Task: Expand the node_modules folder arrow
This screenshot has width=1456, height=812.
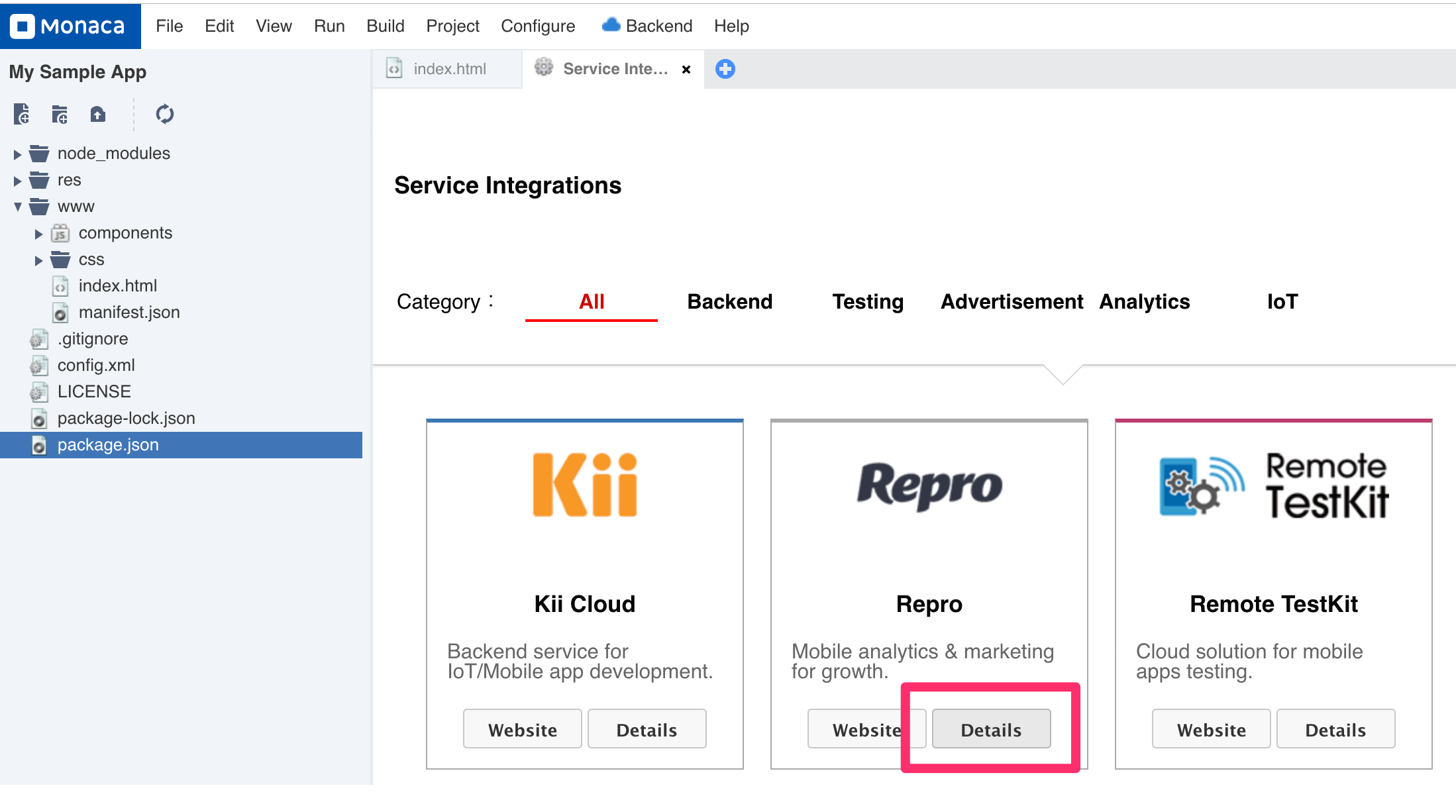Action: pyautogui.click(x=17, y=154)
